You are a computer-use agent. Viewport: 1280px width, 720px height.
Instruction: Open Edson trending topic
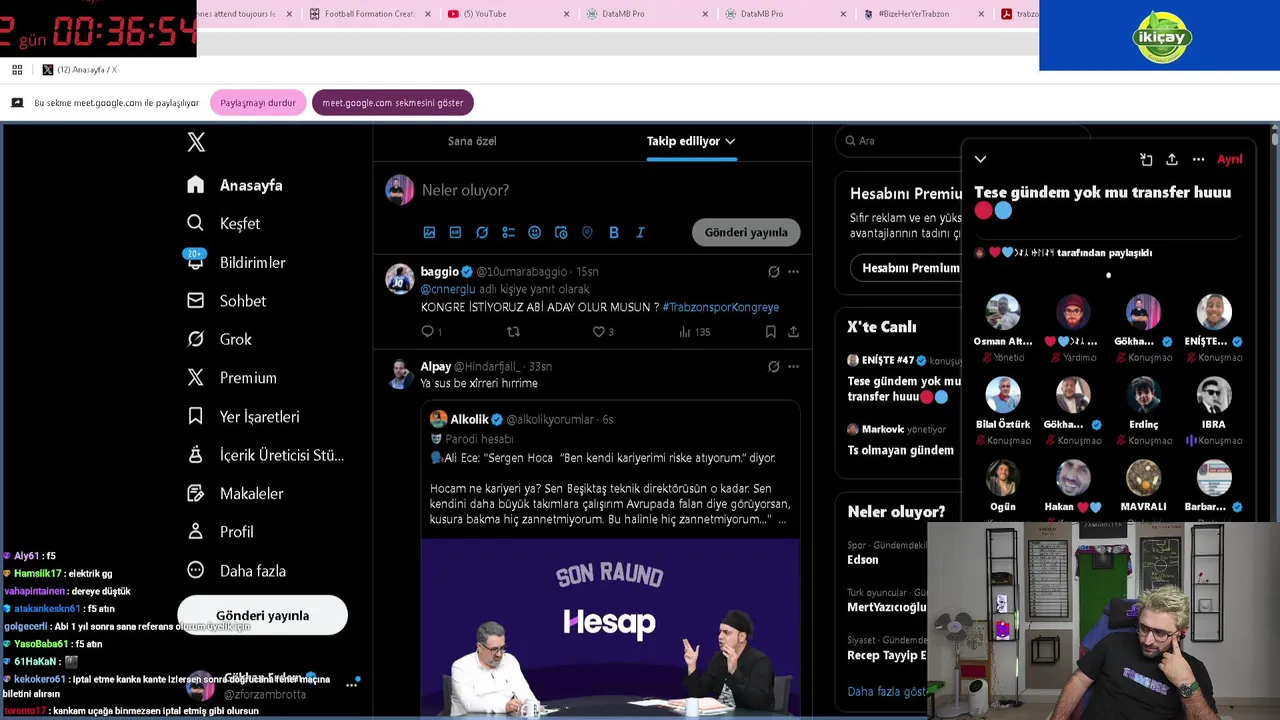click(x=863, y=560)
